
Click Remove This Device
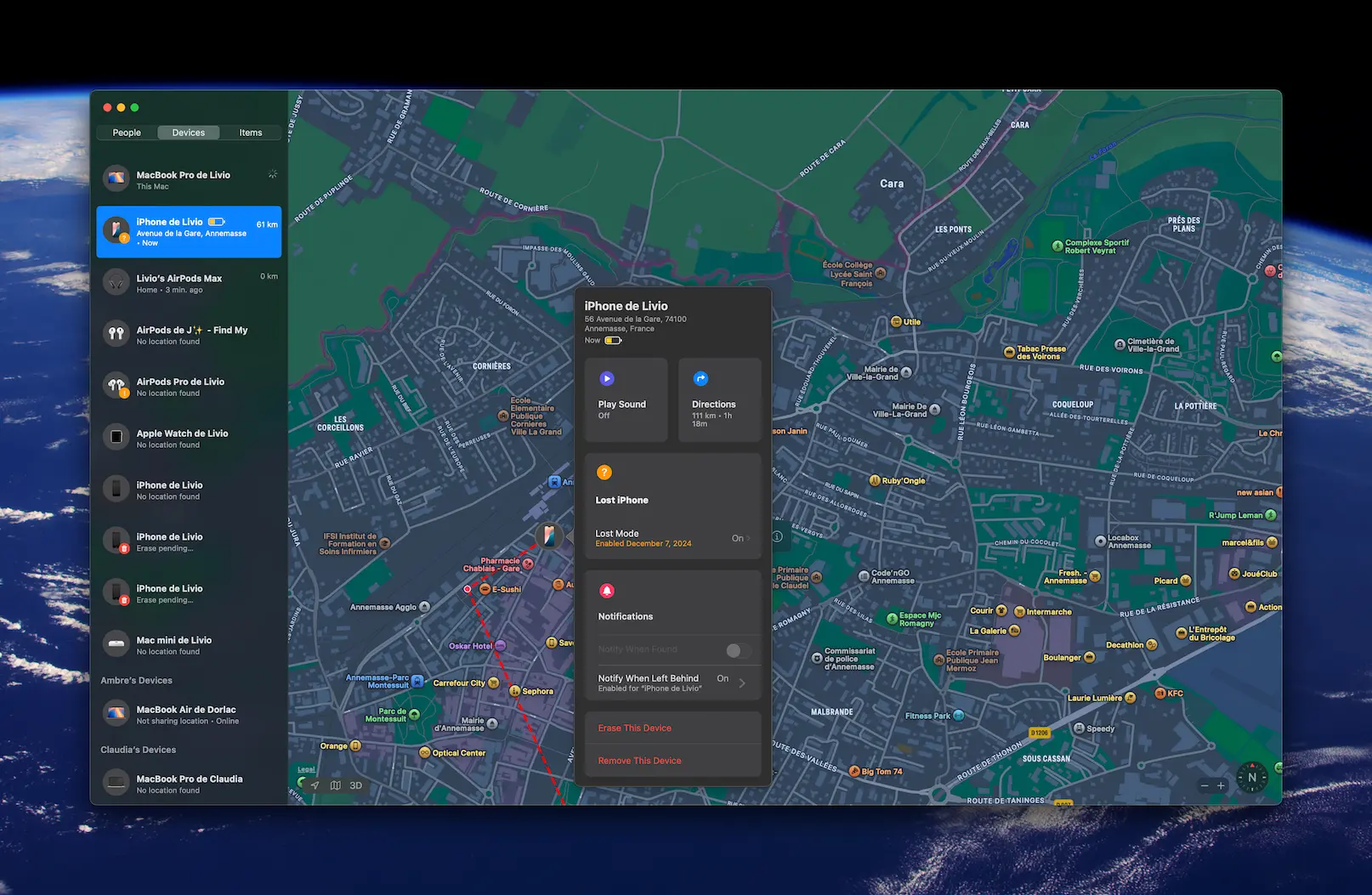coord(639,761)
